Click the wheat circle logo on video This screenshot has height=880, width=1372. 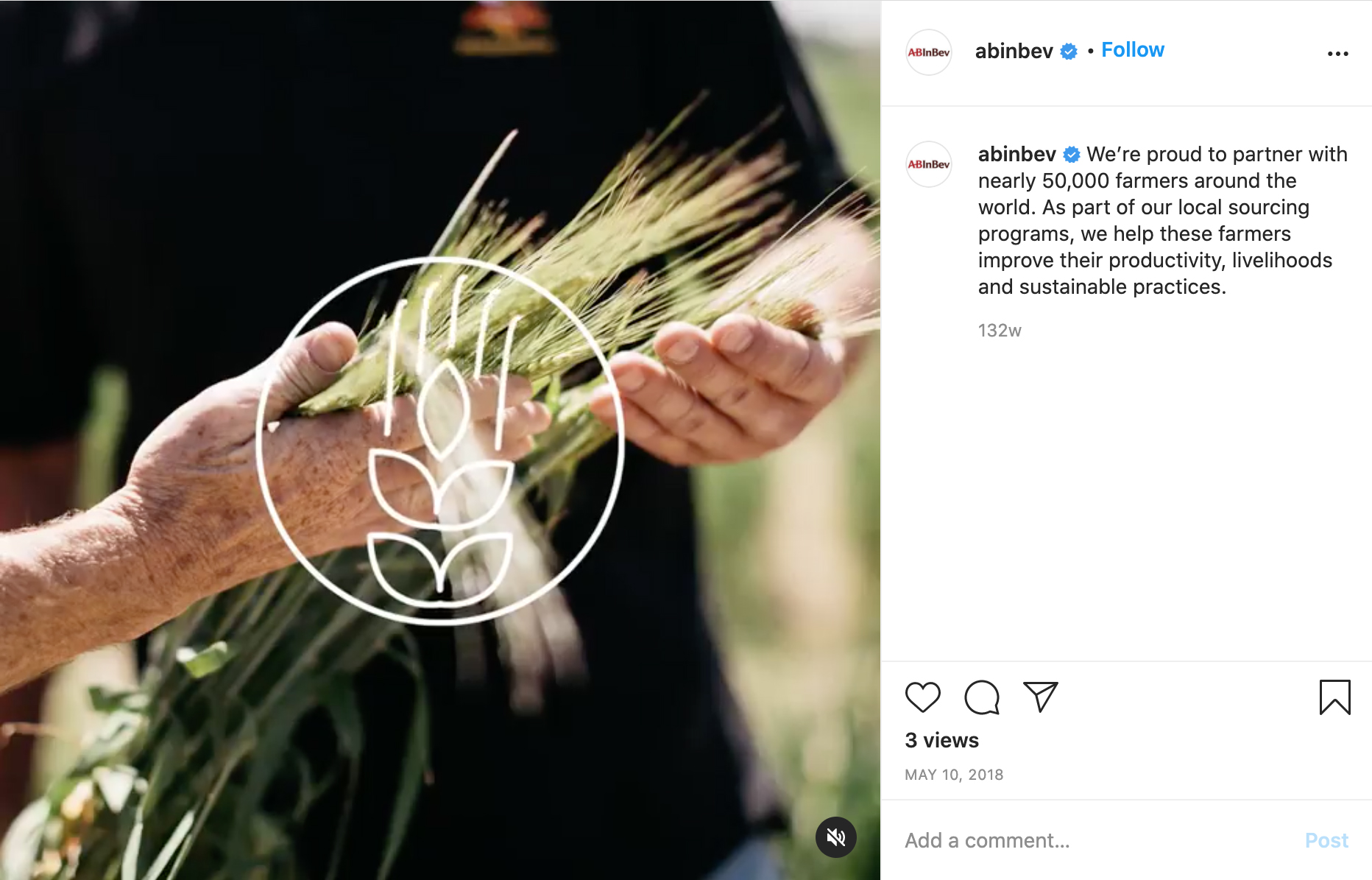click(x=440, y=441)
